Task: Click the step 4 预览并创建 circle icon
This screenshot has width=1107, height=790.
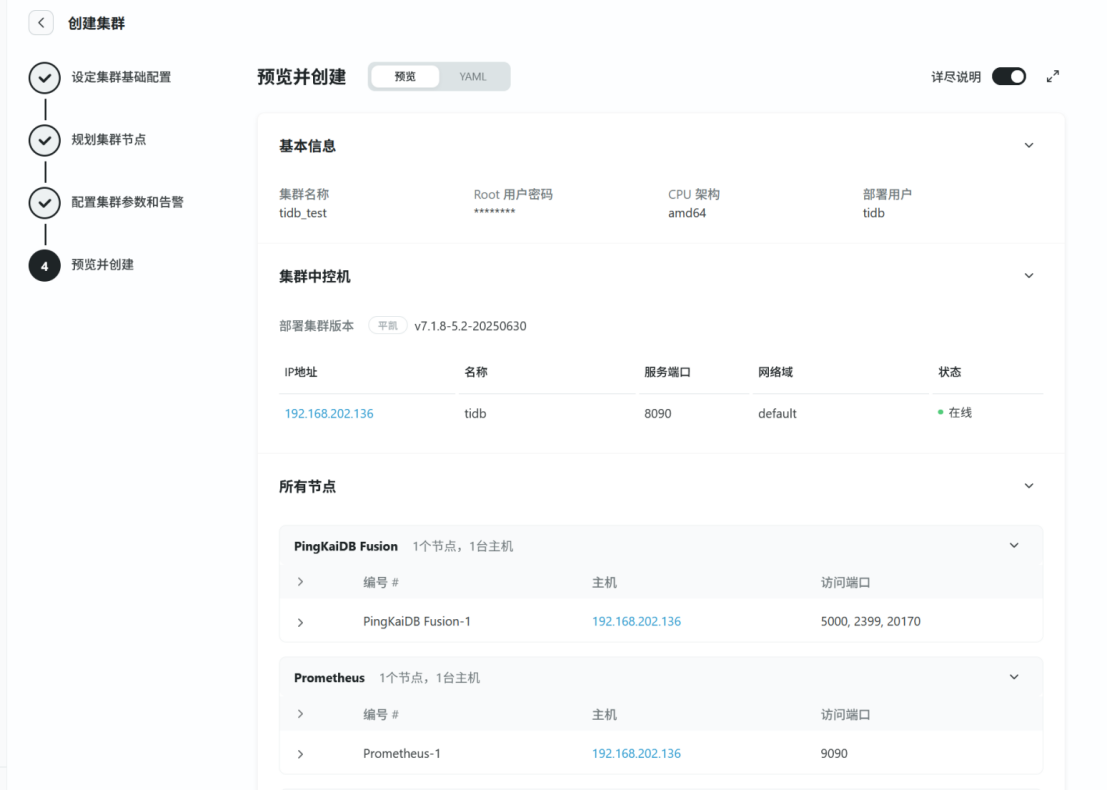Action: [x=44, y=266]
